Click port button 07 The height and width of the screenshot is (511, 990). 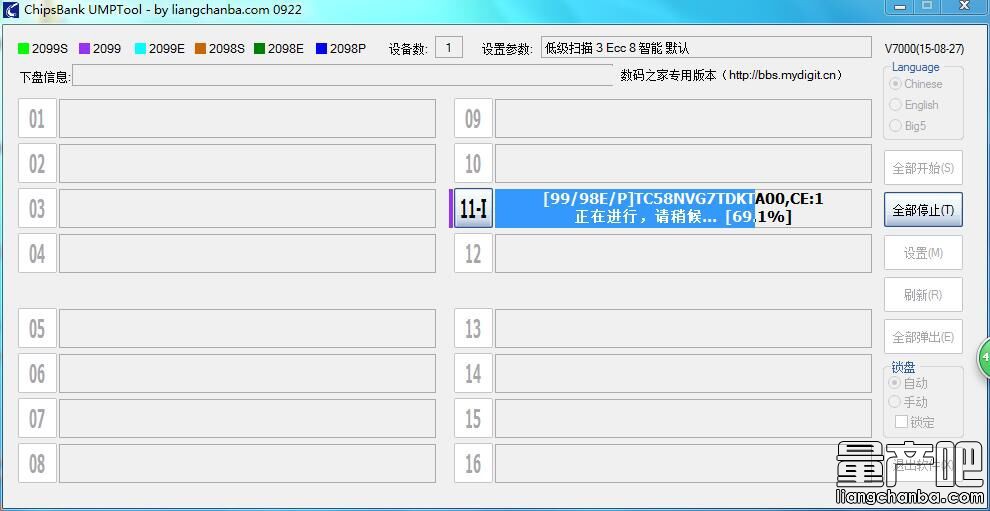point(37,418)
